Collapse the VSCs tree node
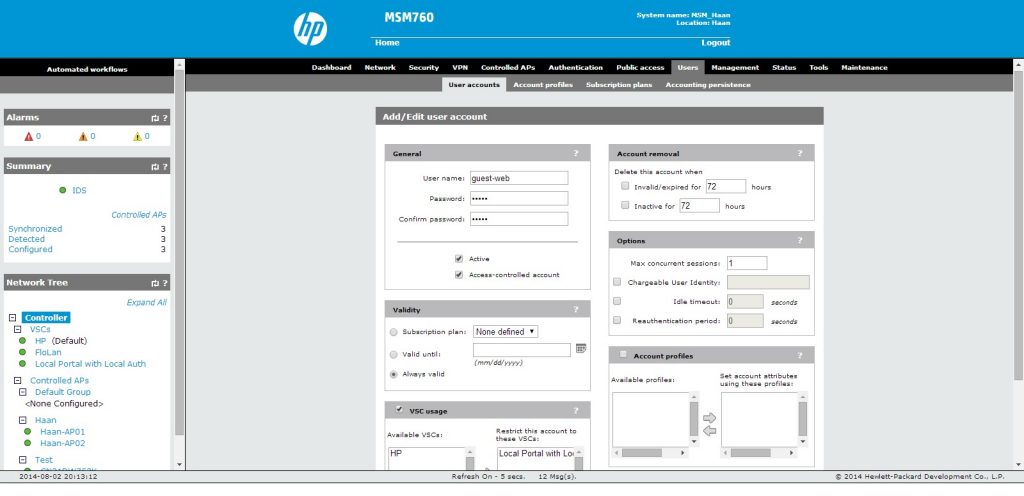1024x496 pixels. tap(18, 330)
